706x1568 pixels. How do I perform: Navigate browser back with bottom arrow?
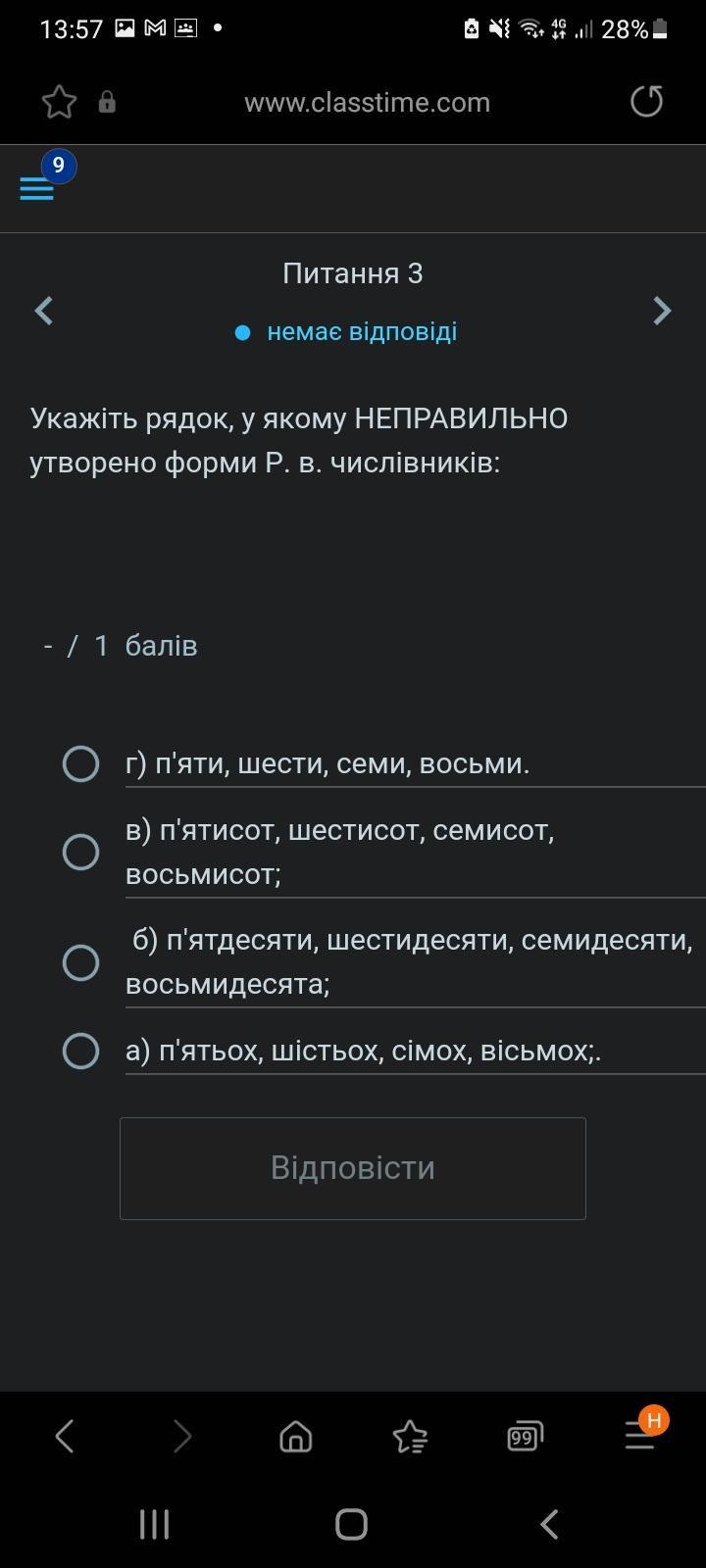65,1437
